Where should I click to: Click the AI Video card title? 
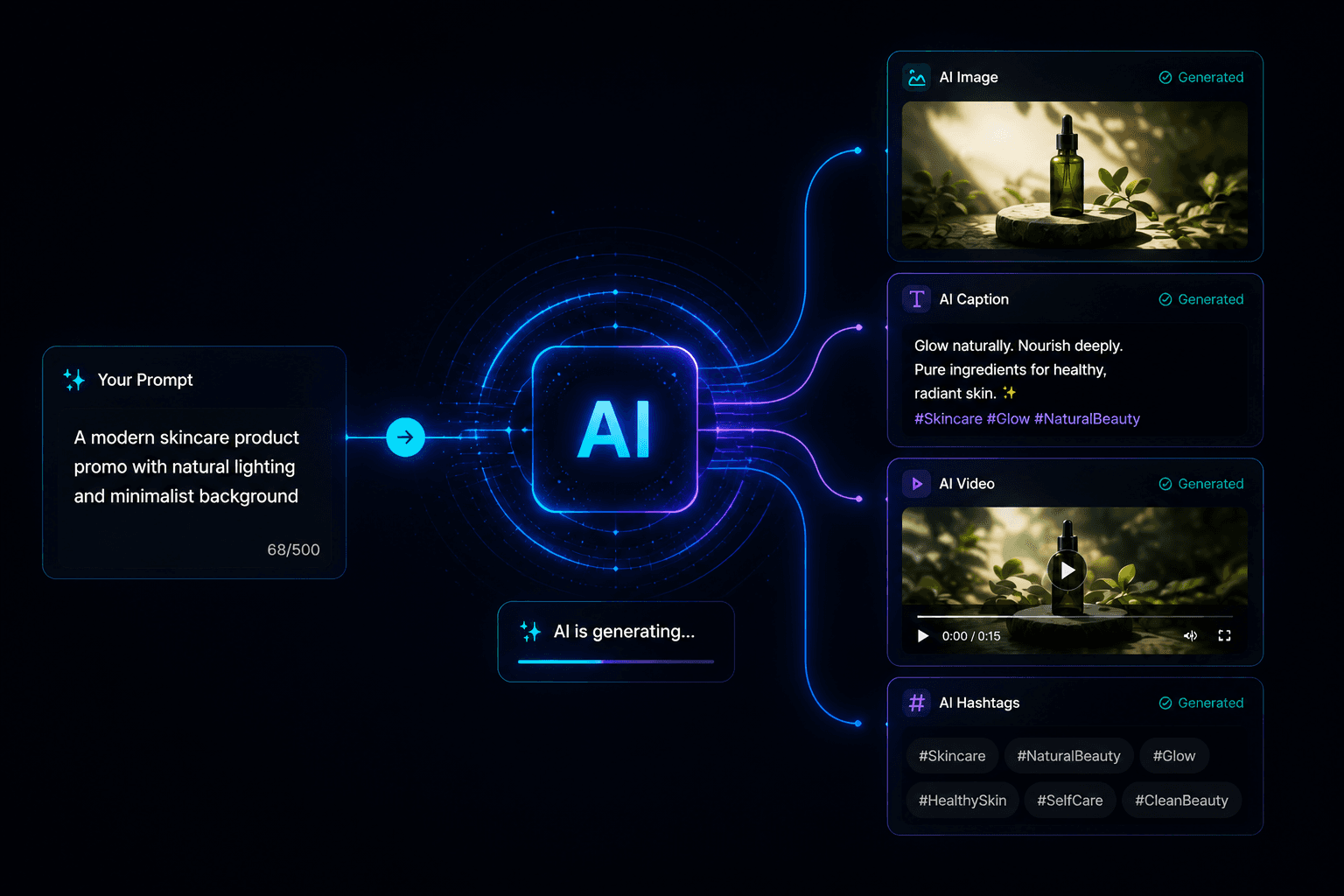(967, 484)
